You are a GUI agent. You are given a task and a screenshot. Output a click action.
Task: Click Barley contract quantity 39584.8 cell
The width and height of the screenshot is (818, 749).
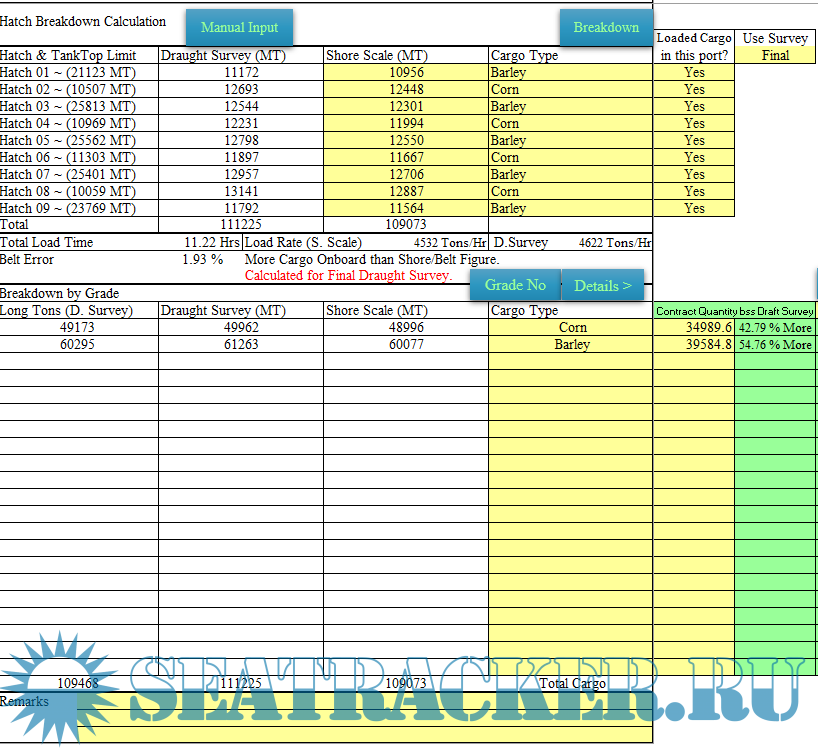pyautogui.click(x=694, y=345)
